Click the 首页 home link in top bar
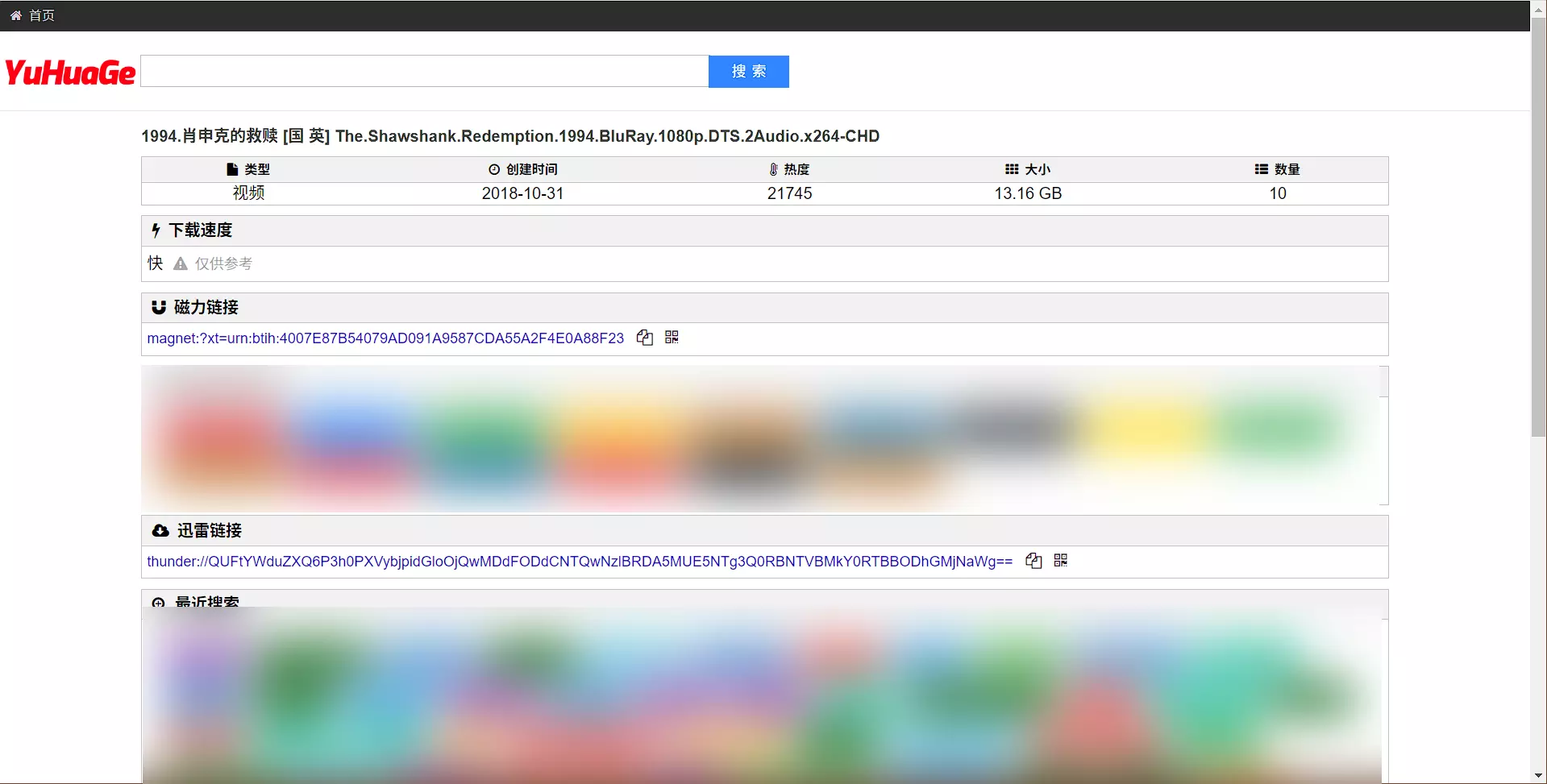 [x=32, y=15]
